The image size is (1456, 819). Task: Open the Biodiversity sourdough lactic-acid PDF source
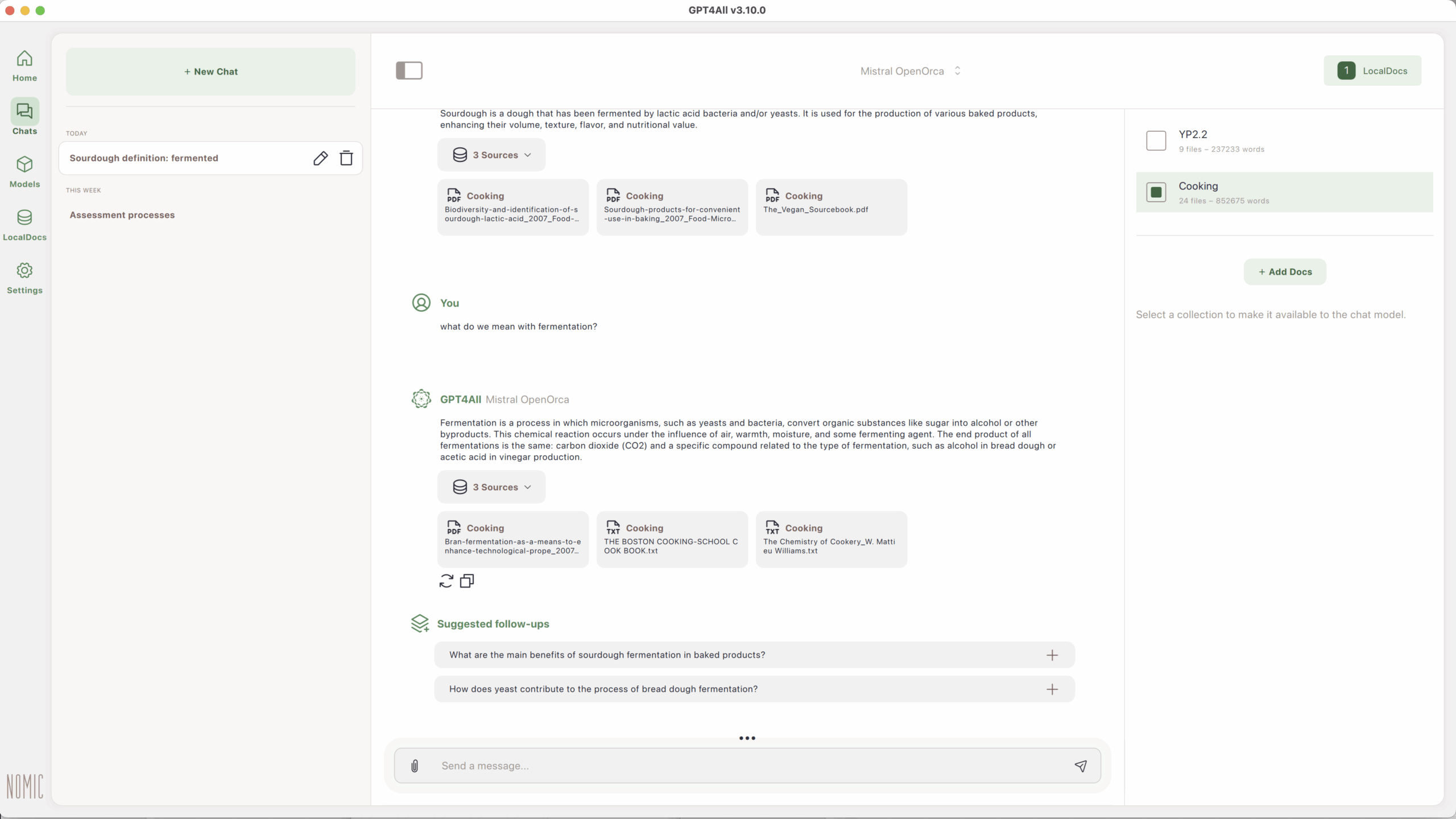(512, 207)
